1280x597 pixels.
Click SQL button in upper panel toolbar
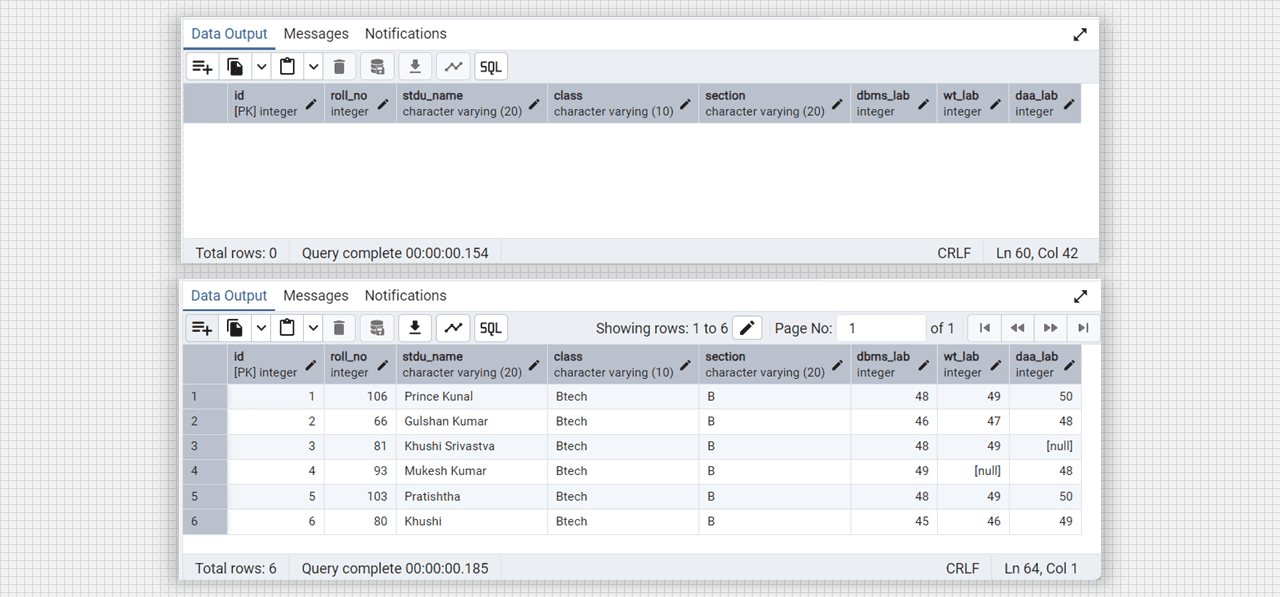pos(491,67)
